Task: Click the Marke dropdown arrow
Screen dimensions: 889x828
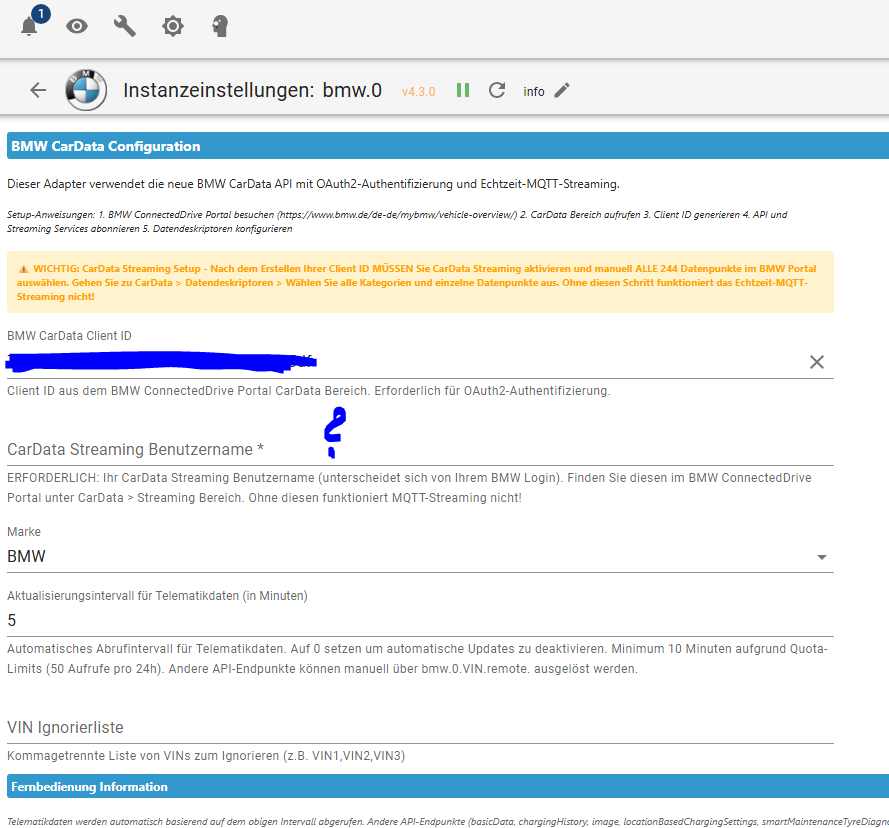Action: point(822,557)
